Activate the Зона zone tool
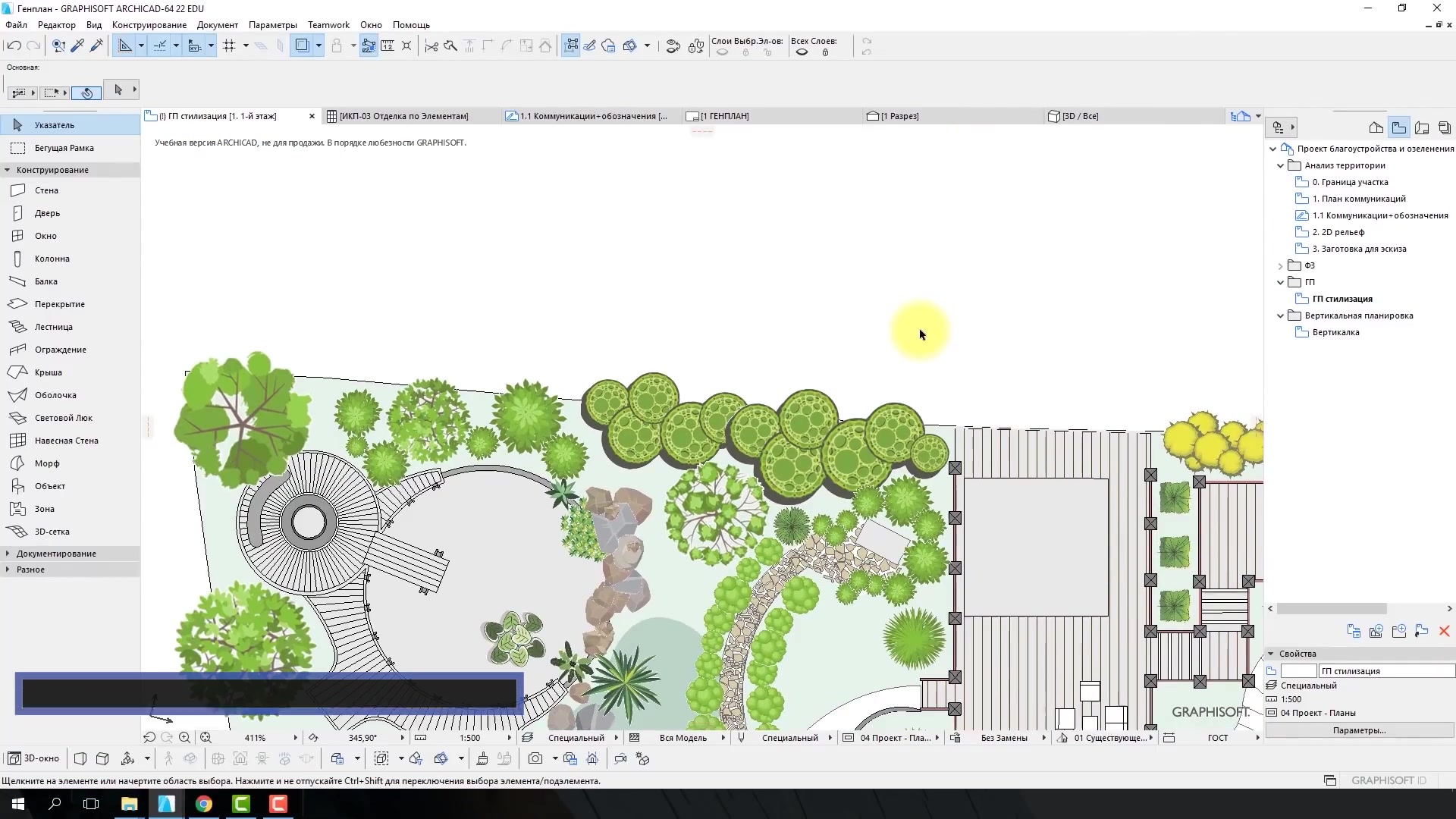The width and height of the screenshot is (1456, 819). coord(44,508)
